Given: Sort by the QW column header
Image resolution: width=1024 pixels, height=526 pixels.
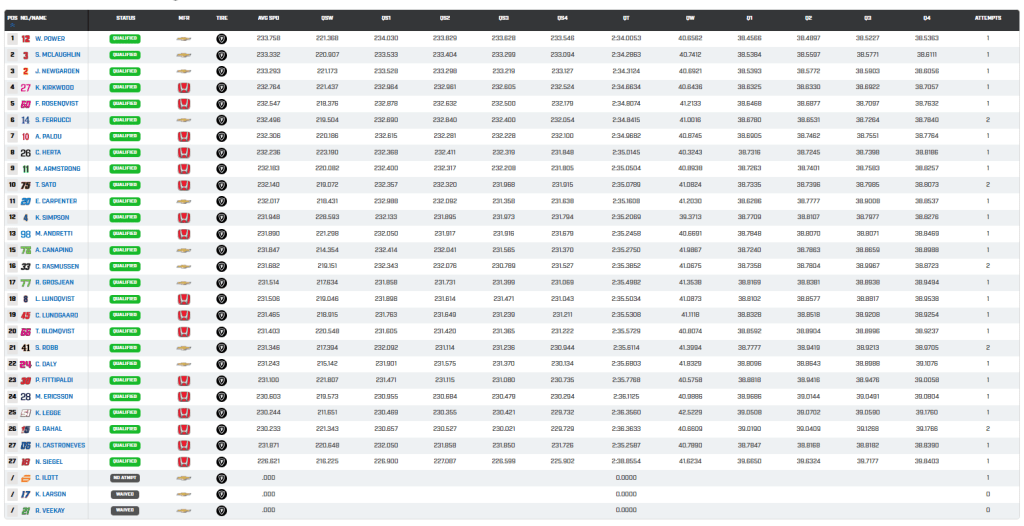Looking at the screenshot, I should pos(690,18).
